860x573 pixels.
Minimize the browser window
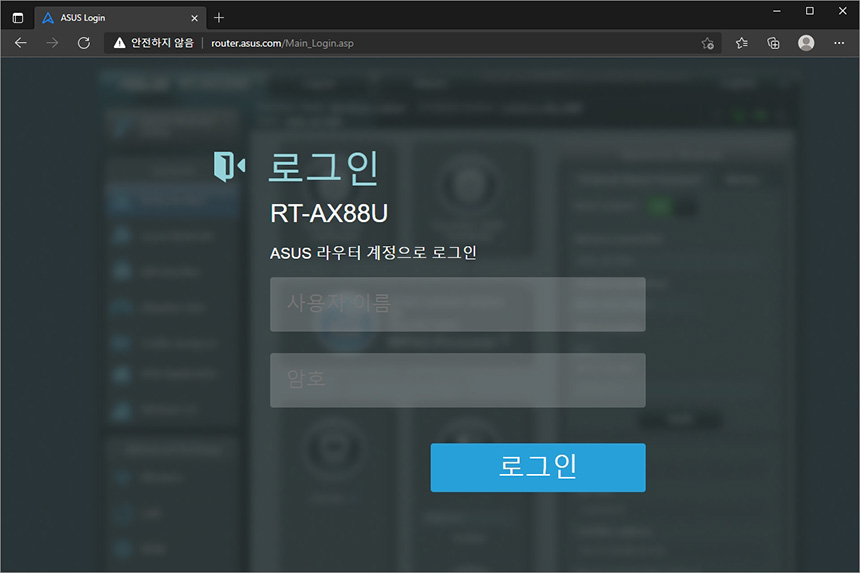[777, 11]
